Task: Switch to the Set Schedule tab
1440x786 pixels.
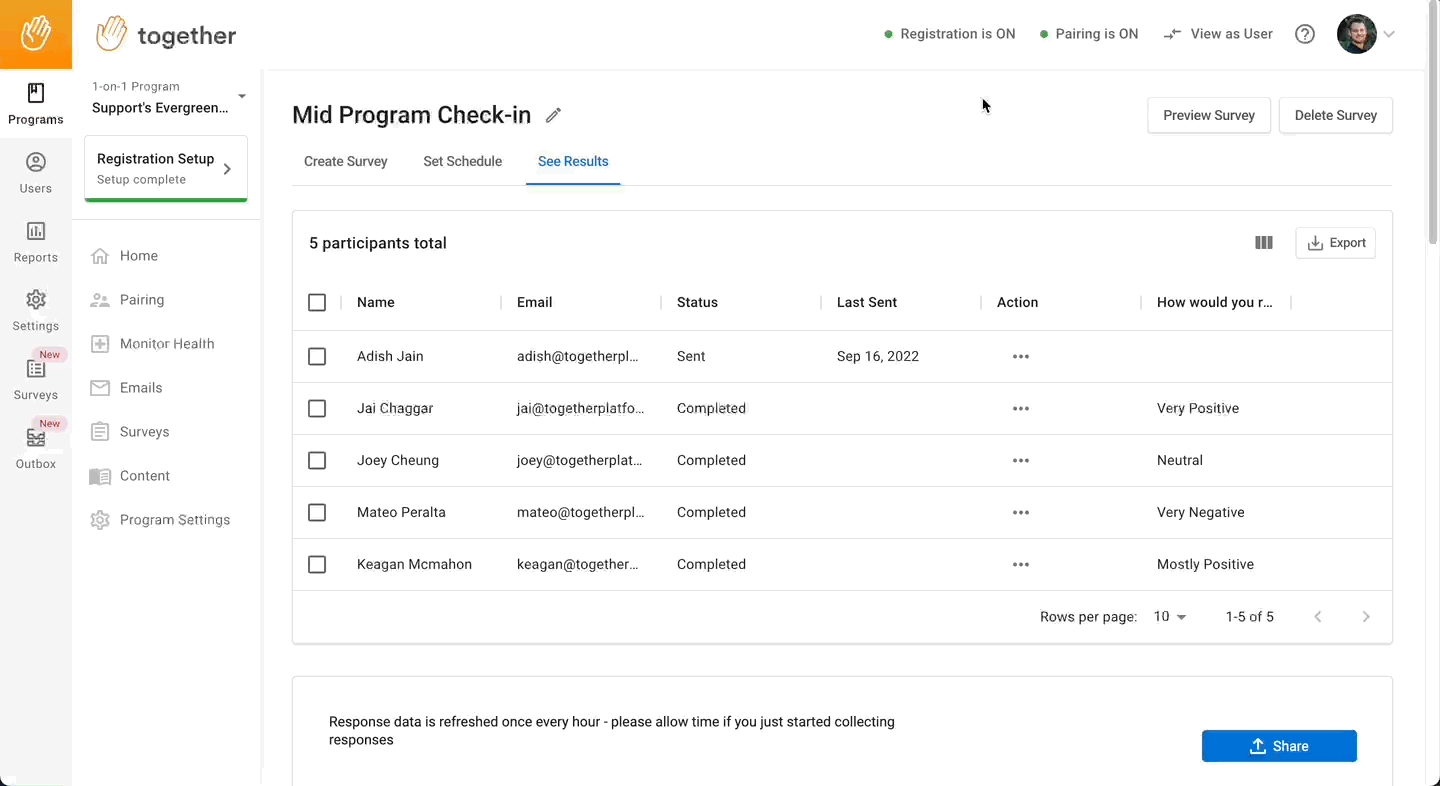Action: pos(462,161)
